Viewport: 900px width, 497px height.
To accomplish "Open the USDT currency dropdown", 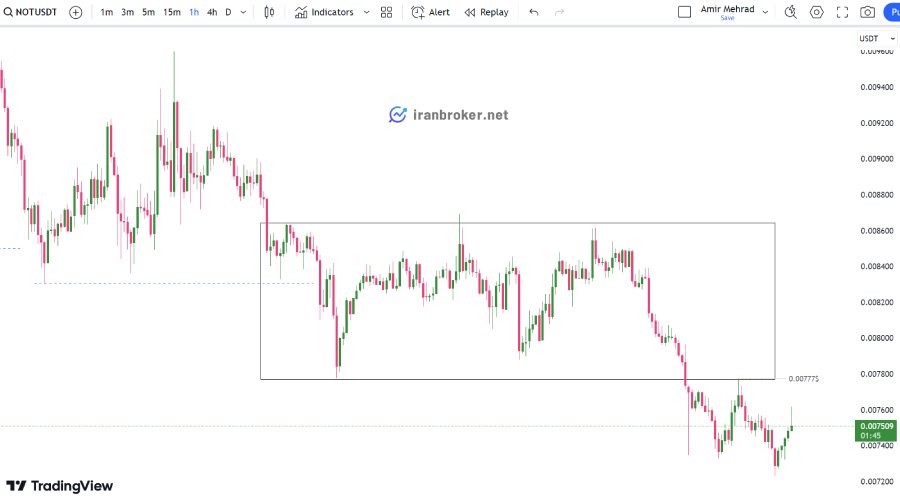I will pos(876,38).
